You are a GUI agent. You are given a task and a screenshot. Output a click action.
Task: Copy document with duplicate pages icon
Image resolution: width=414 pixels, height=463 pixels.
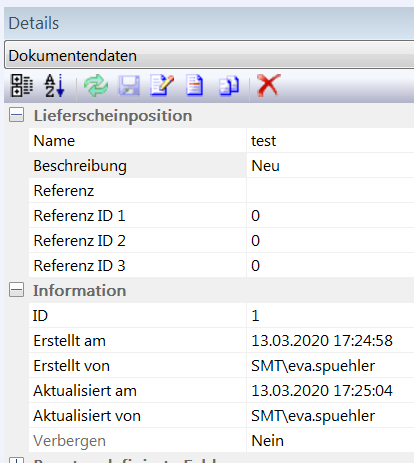[229, 86]
